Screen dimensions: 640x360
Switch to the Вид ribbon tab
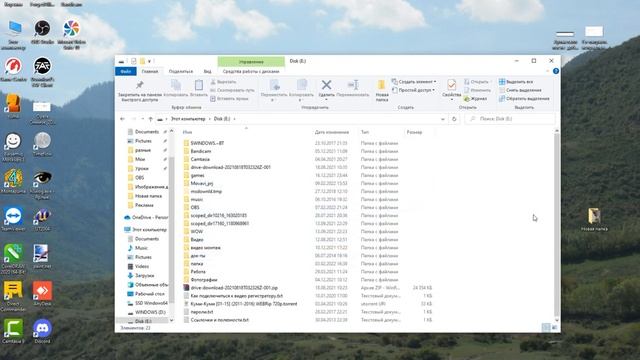(207, 71)
